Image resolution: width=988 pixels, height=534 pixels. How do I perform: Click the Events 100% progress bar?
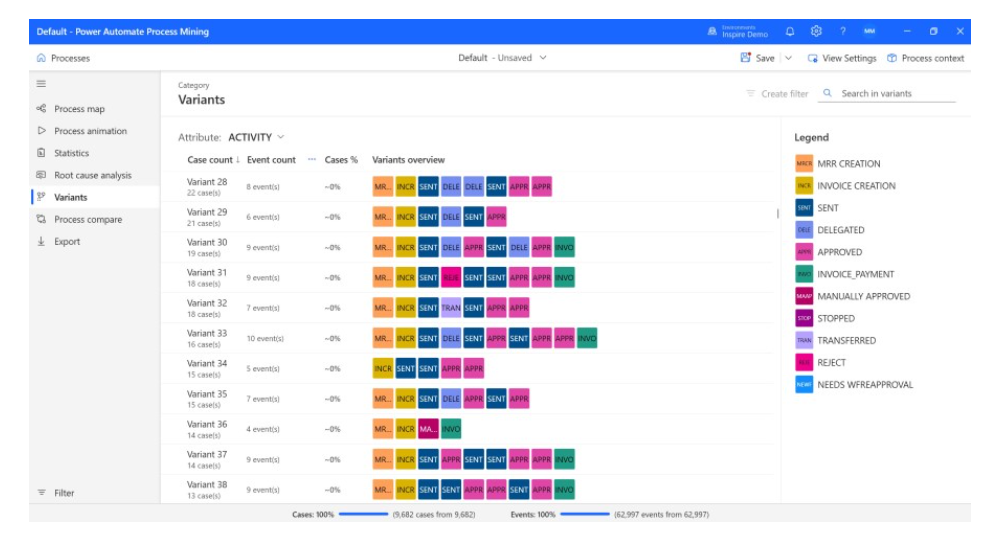585,514
